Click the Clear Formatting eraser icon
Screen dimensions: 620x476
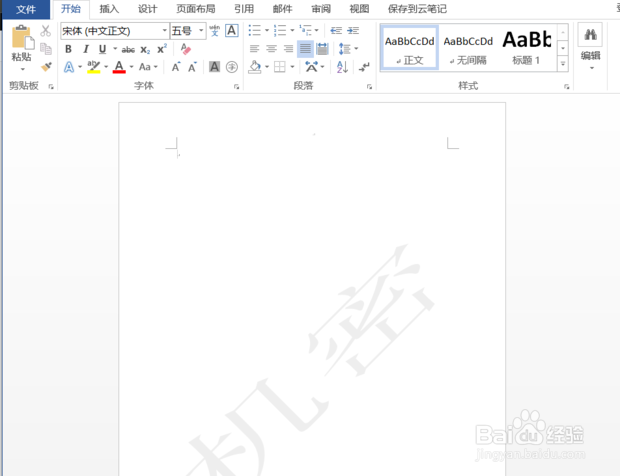tap(185, 49)
